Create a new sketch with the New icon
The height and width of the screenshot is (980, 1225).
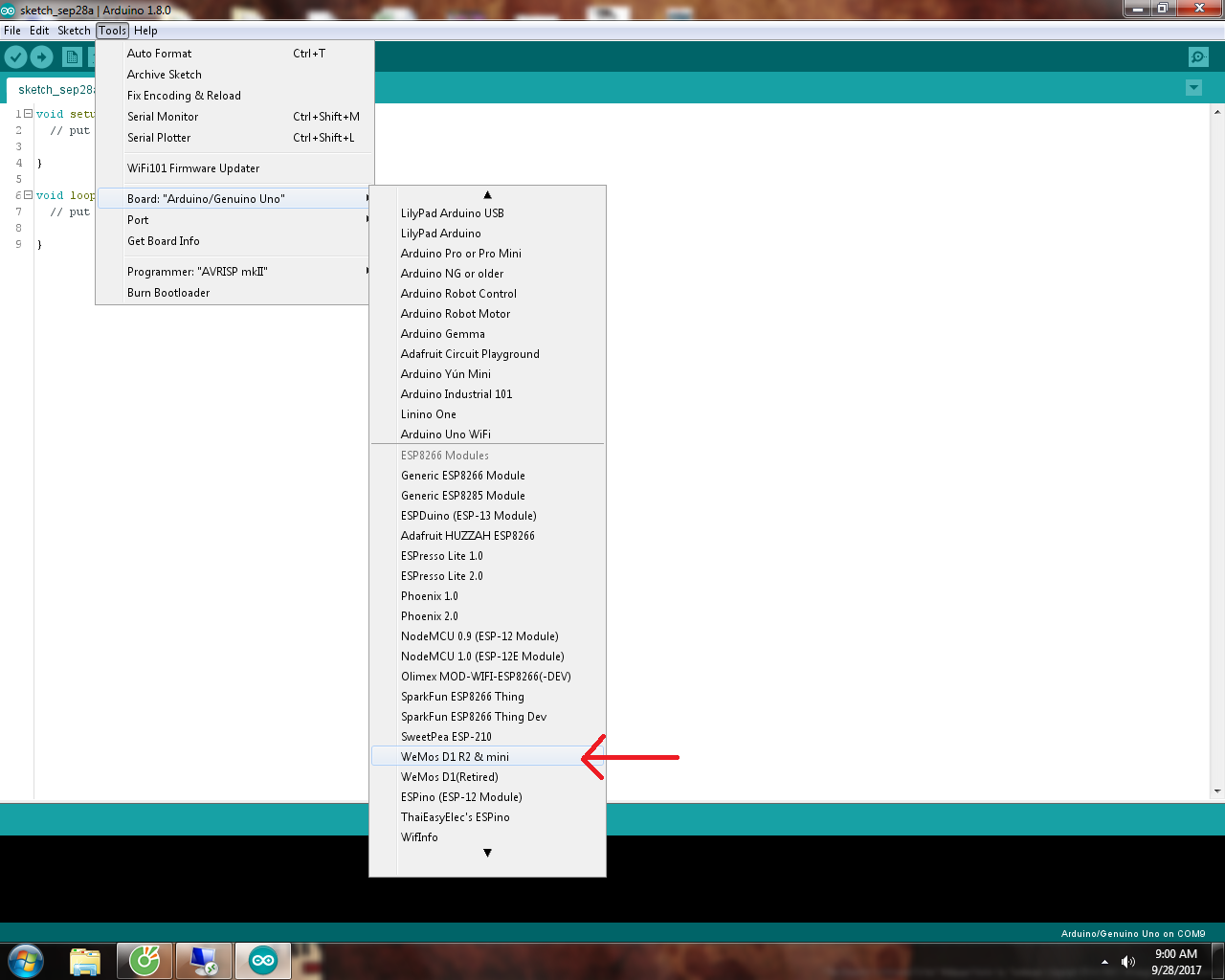tap(72, 57)
